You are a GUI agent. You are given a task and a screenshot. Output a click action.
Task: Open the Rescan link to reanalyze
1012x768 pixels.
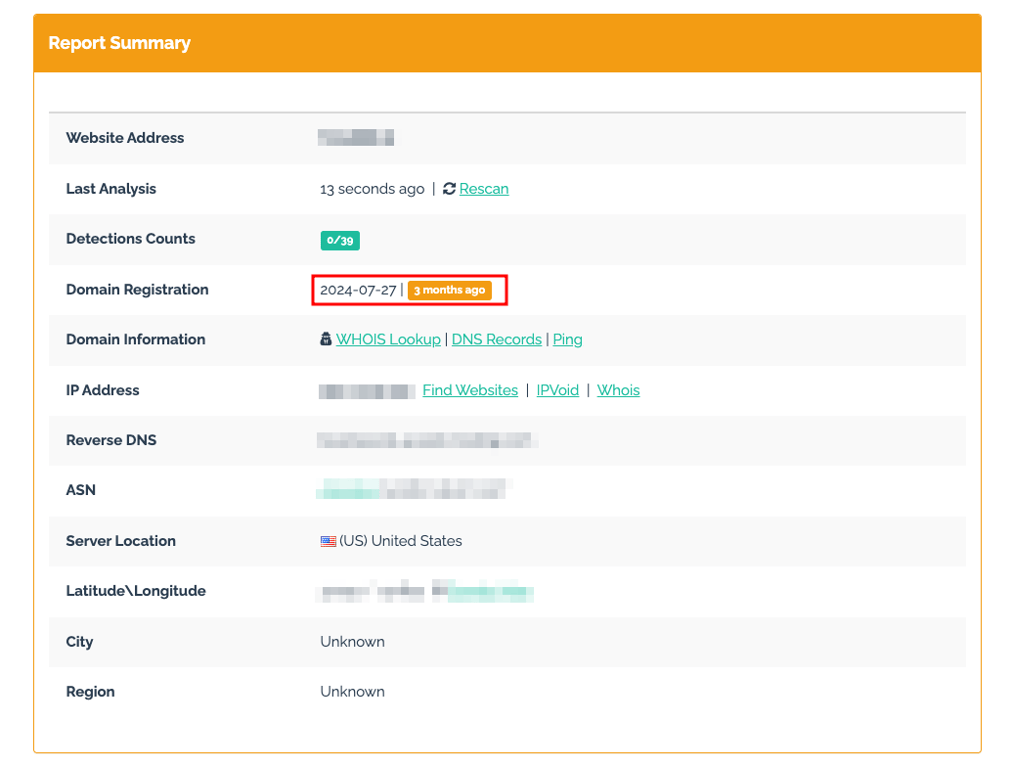pyautogui.click(x=483, y=188)
